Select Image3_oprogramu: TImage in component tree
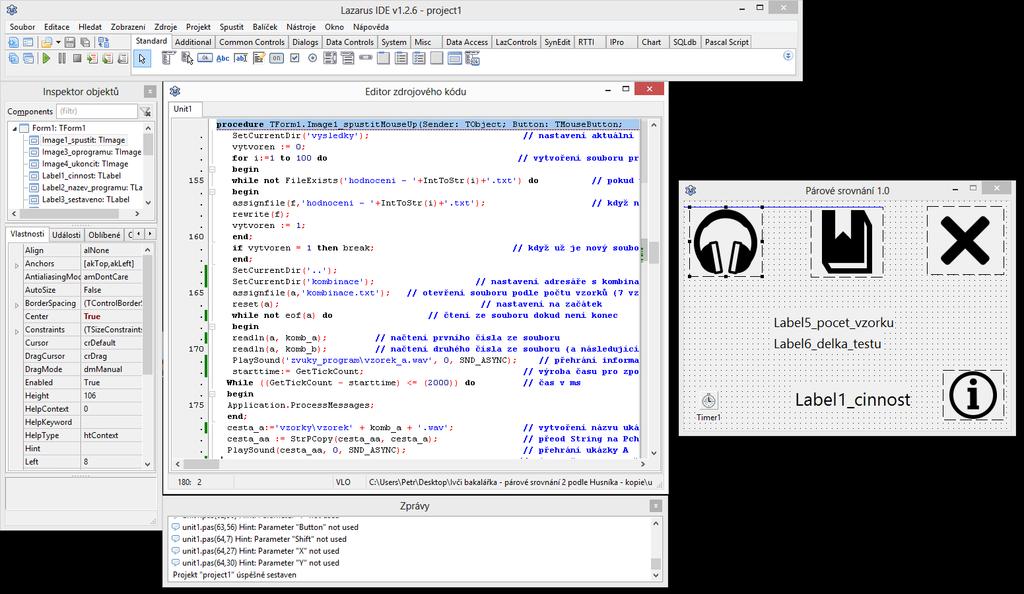This screenshot has width=1024, height=594. point(91,151)
